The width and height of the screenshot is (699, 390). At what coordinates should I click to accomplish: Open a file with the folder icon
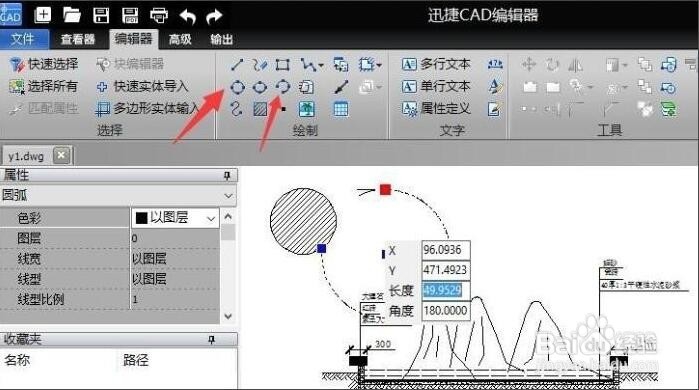[71, 15]
